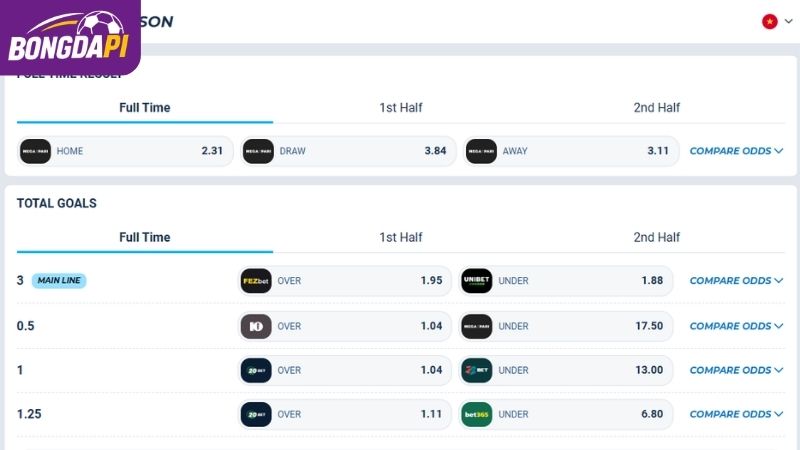800x450 pixels.
Task: Switch to 2nd Half tab in Total Goals
Action: (657, 237)
